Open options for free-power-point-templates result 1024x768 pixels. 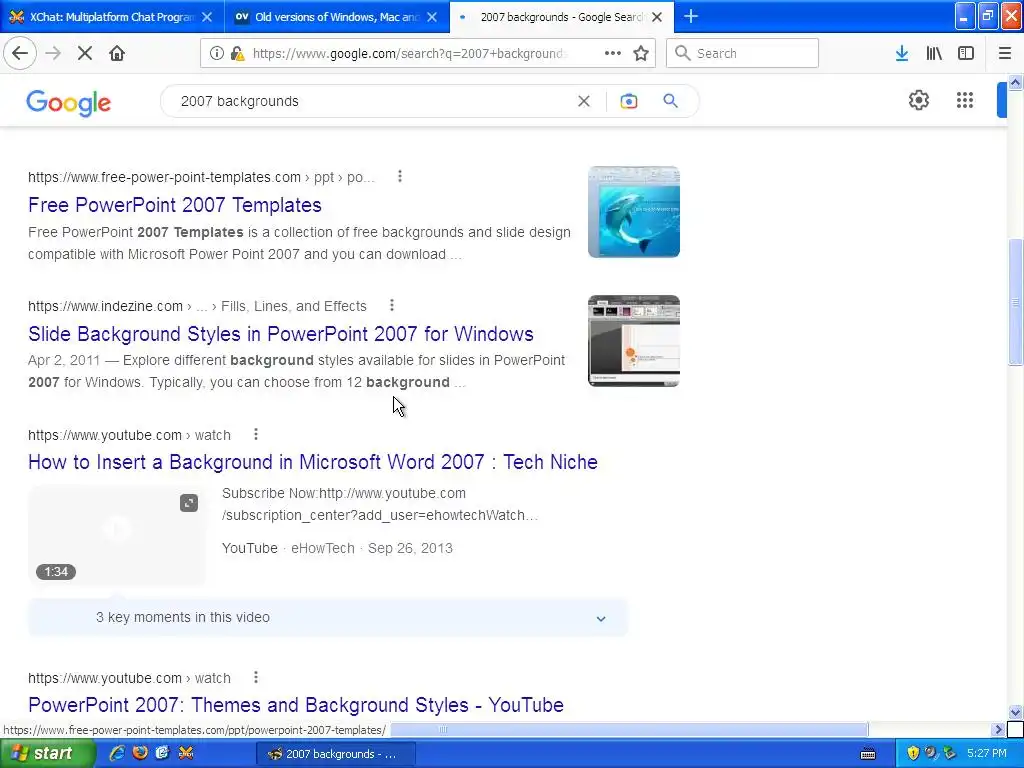[400, 176]
